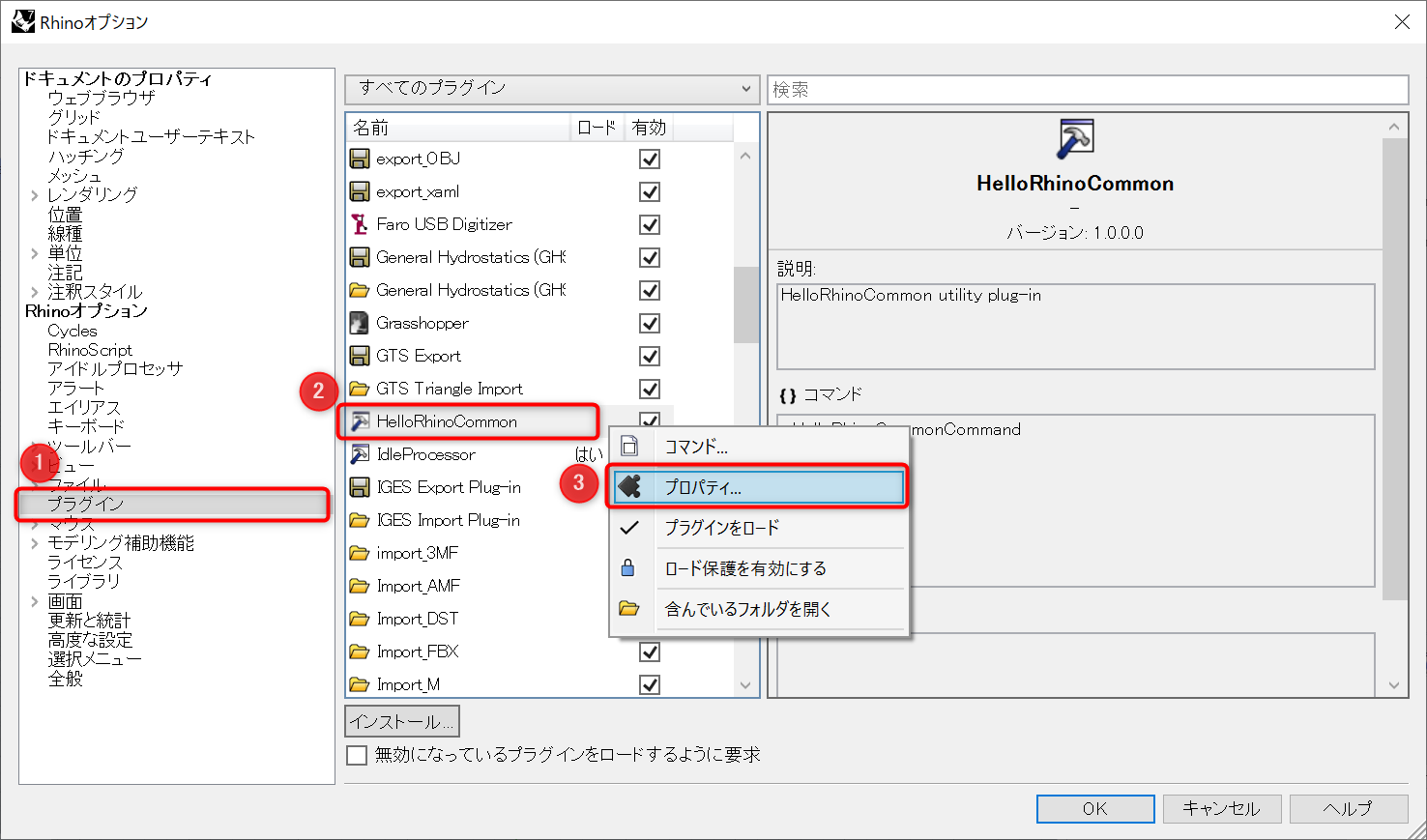1427x840 pixels.
Task: Sort the list by the 名前 column header
Action: (x=458, y=128)
